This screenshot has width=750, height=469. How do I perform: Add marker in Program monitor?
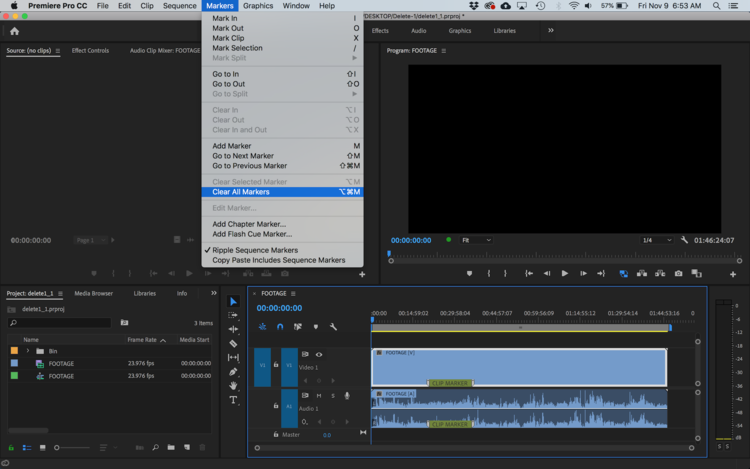tap(469, 273)
